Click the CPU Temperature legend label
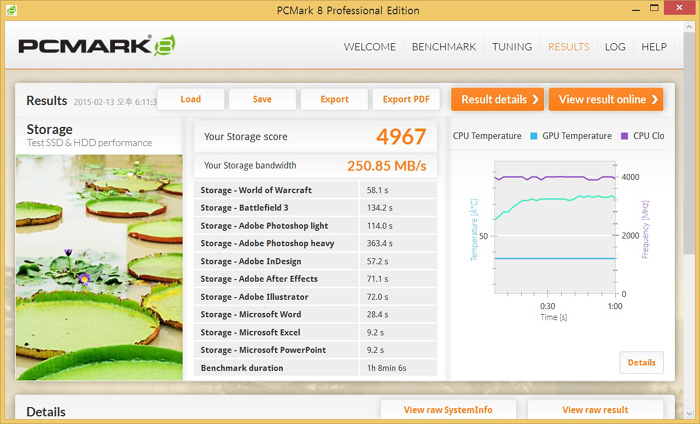Screen dimensions: 700x424 [x=487, y=136]
